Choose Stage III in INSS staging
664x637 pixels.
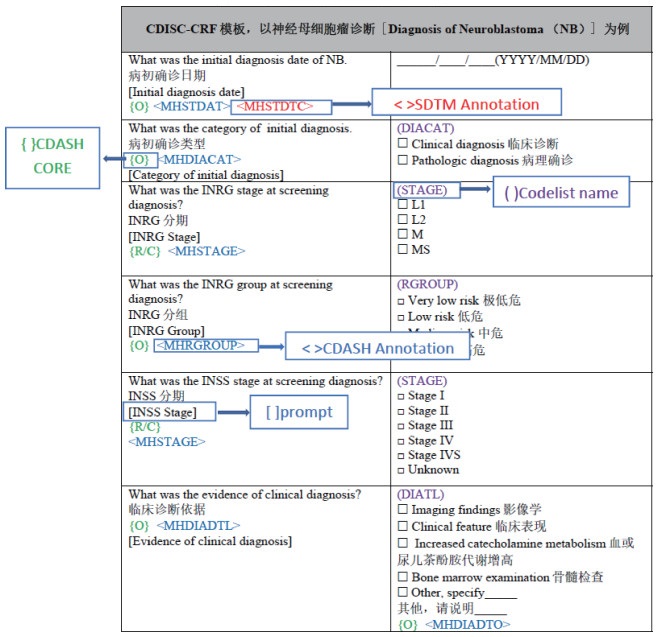402,426
